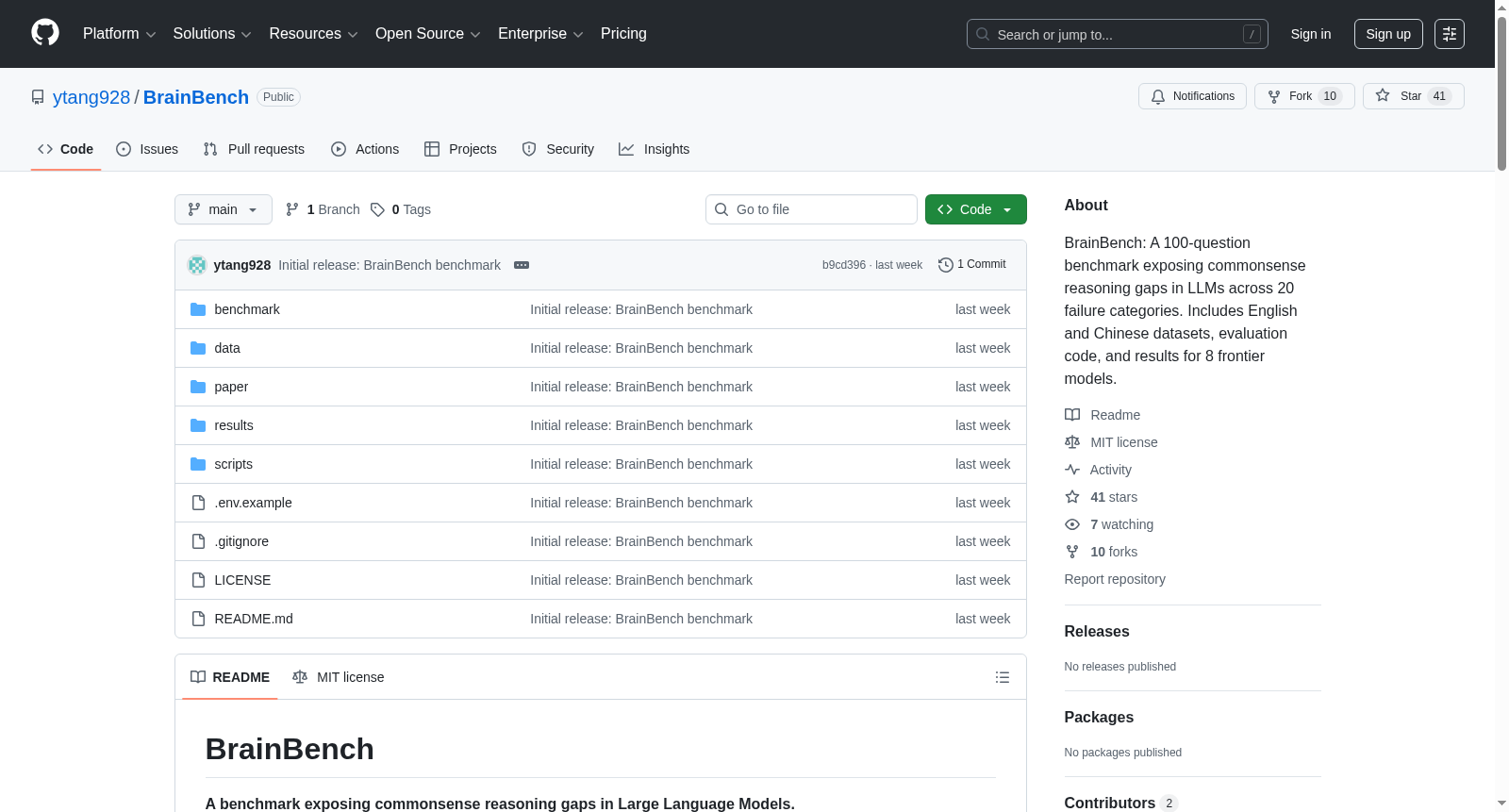The height and width of the screenshot is (812, 1509).
Task: Open the green Code clone dropdown
Action: point(976,209)
